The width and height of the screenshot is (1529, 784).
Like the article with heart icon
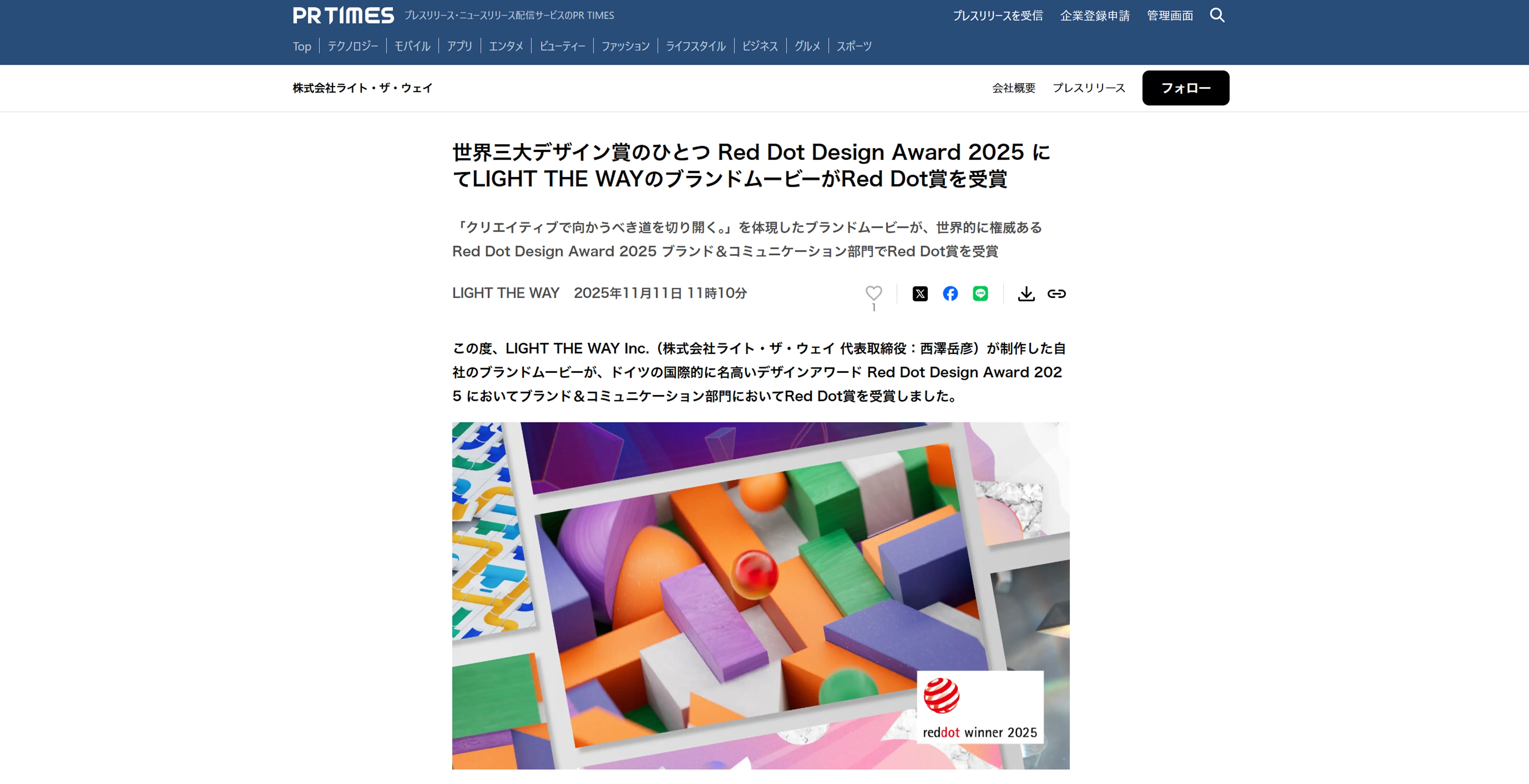click(873, 293)
